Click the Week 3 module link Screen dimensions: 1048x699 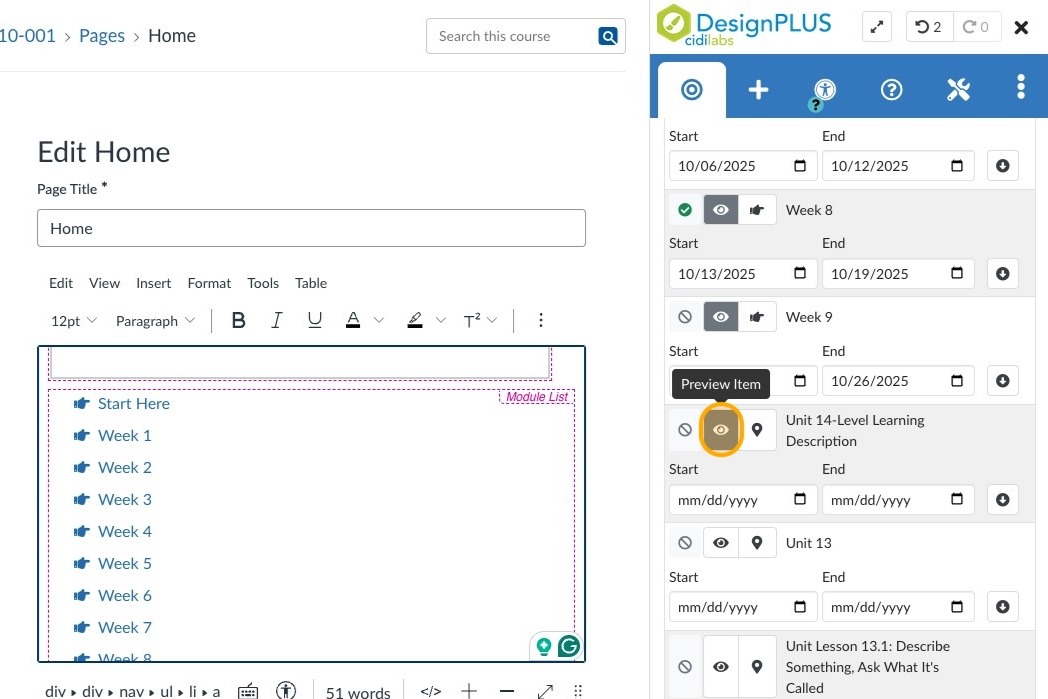pos(125,499)
